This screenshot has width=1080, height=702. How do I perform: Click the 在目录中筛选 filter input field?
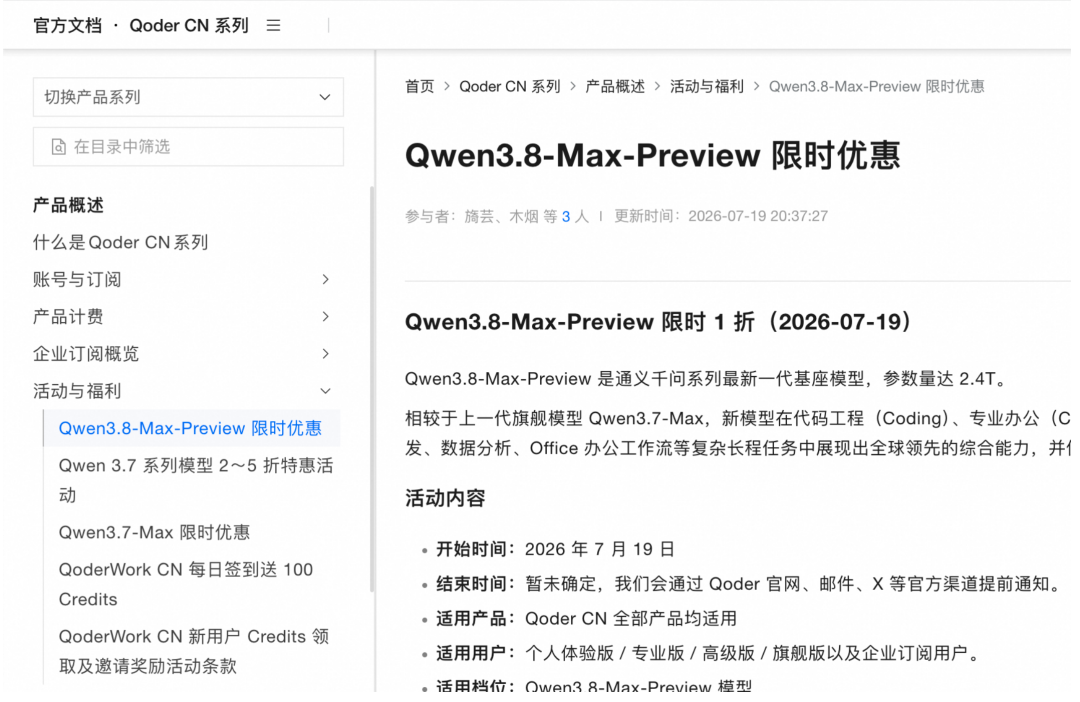[188, 147]
